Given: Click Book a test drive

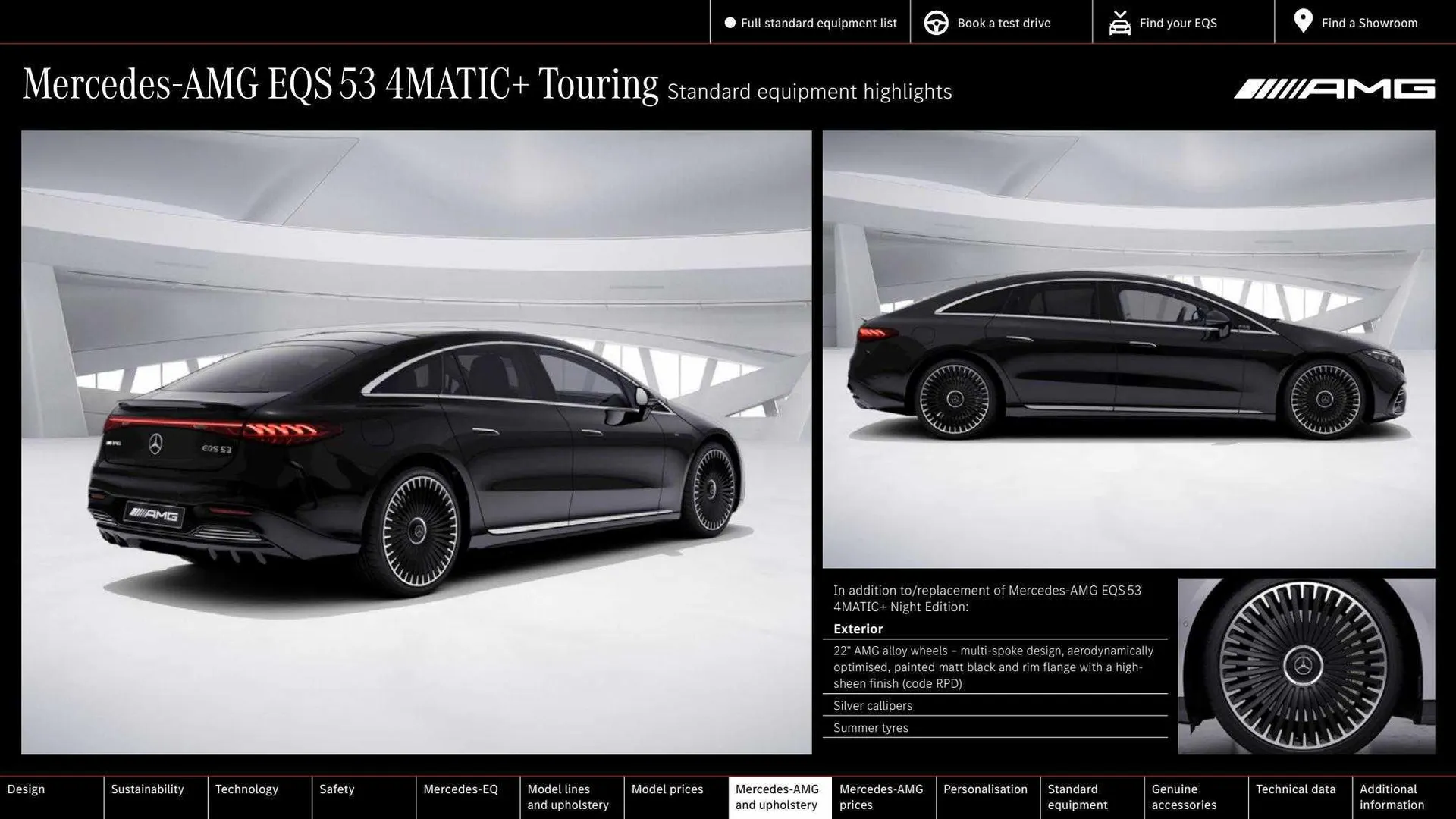Looking at the screenshot, I should tap(1004, 23).
